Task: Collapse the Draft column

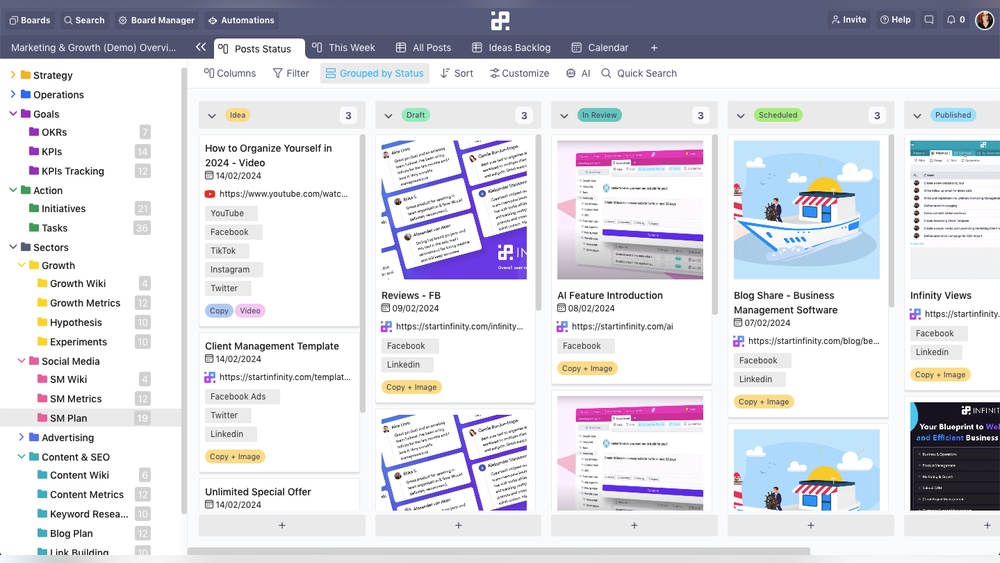Action: pyautogui.click(x=388, y=115)
